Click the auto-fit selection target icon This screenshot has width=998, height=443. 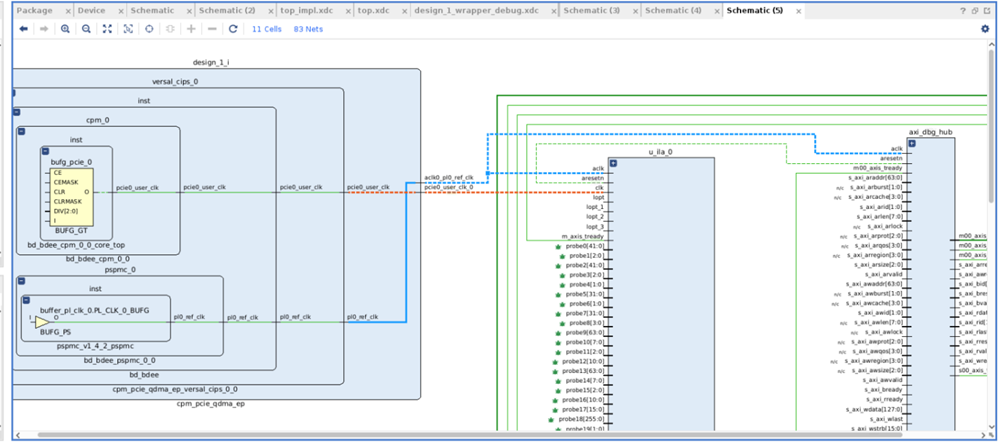pyautogui.click(x=149, y=29)
